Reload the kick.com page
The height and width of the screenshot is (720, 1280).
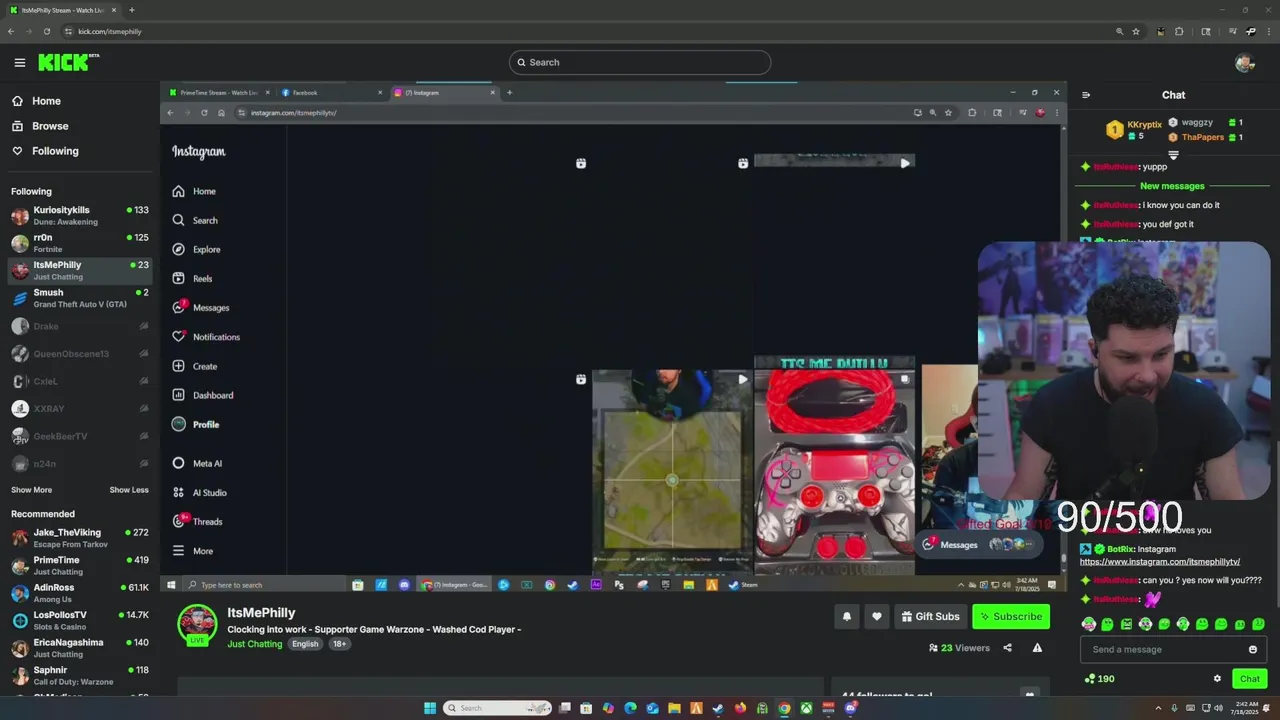click(x=46, y=31)
